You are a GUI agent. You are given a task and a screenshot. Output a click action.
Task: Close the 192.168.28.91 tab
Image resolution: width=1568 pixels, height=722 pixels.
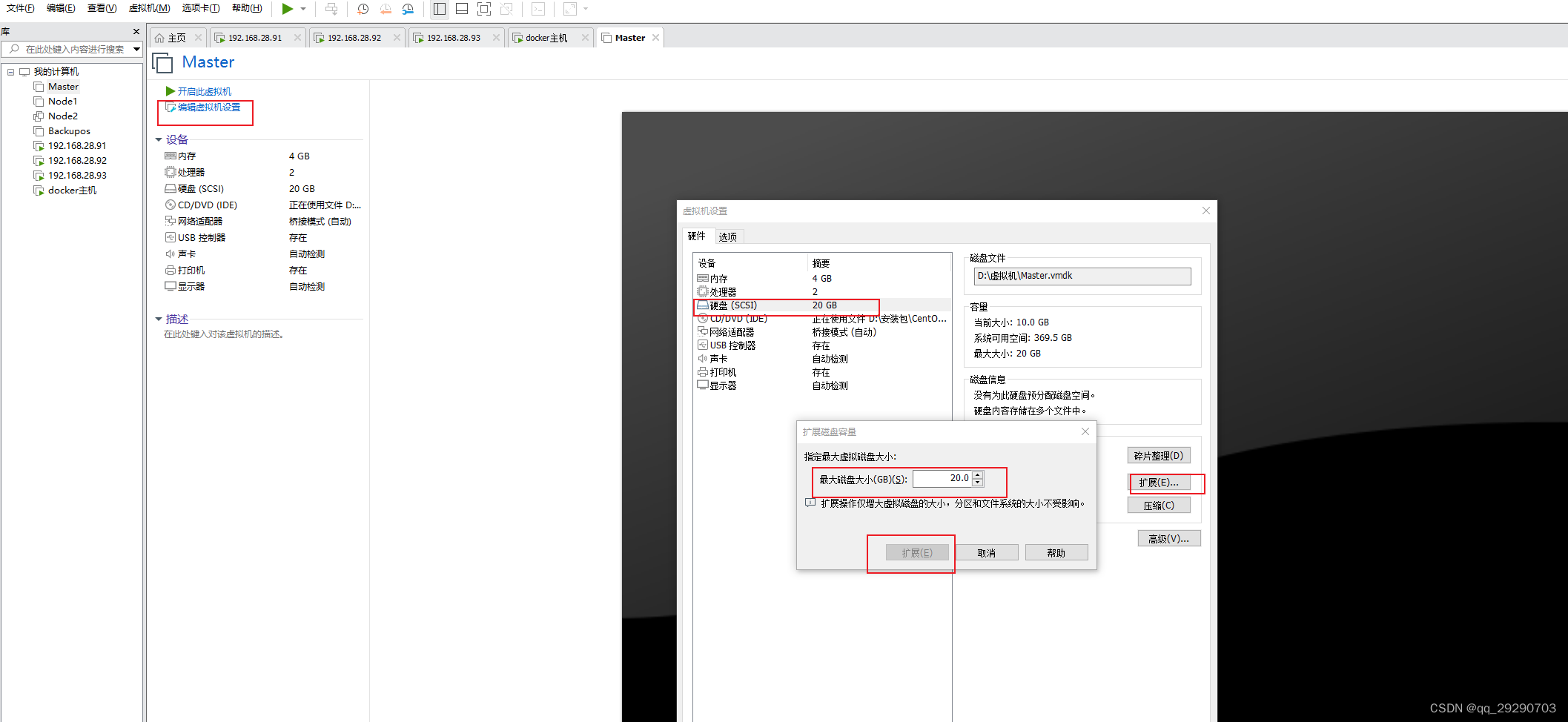tap(298, 38)
